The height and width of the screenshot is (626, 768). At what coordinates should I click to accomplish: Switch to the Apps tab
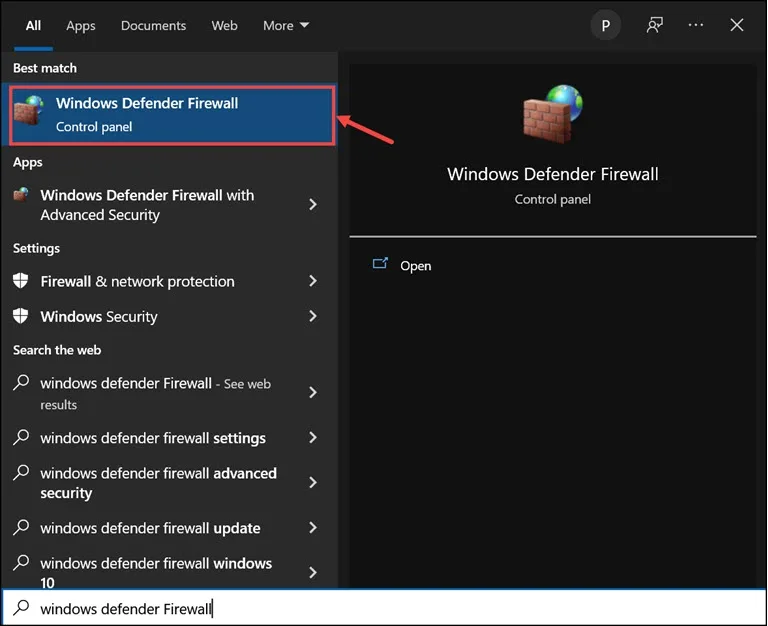(x=81, y=26)
